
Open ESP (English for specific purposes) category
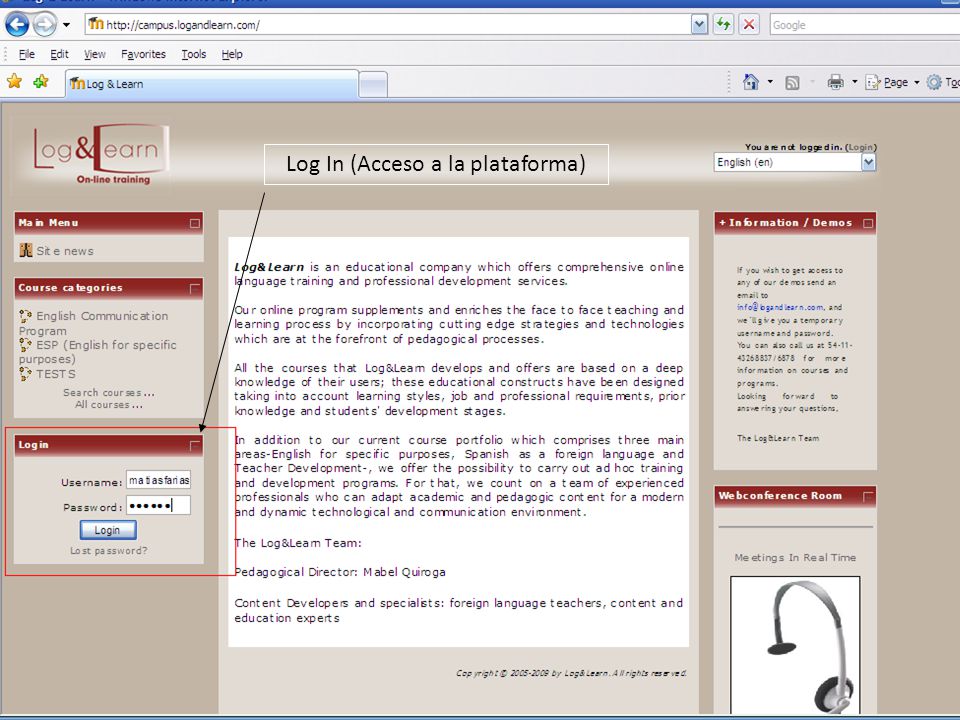(x=97, y=352)
